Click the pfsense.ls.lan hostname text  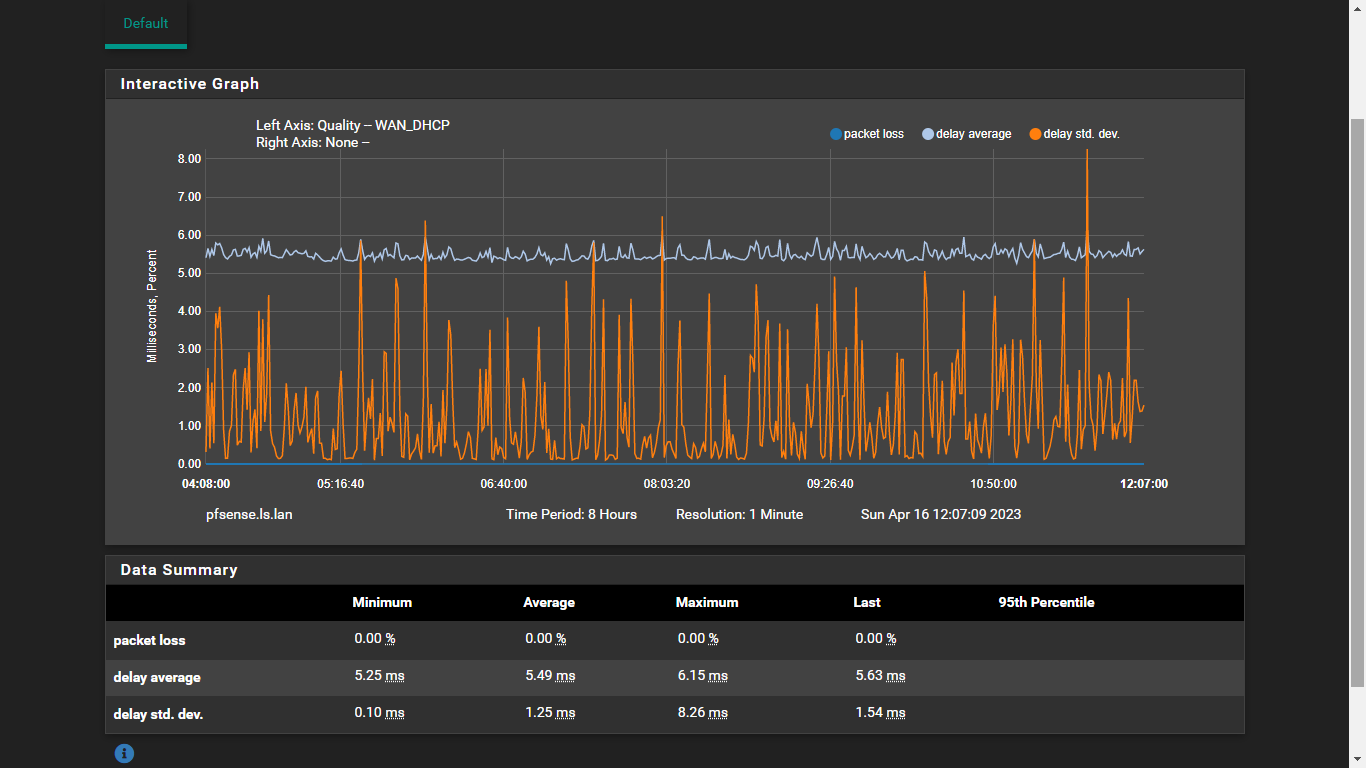pyautogui.click(x=249, y=514)
